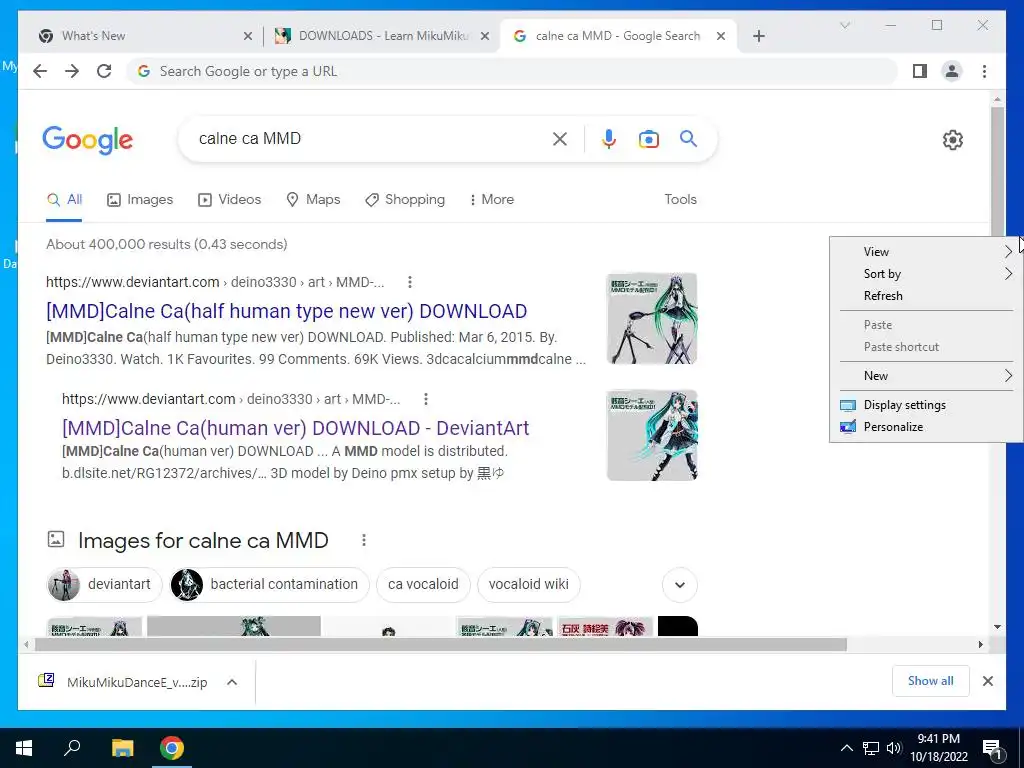Screen dimensions: 1024x768
Task: Open the half human type result thumbnail
Action: (x=652, y=319)
